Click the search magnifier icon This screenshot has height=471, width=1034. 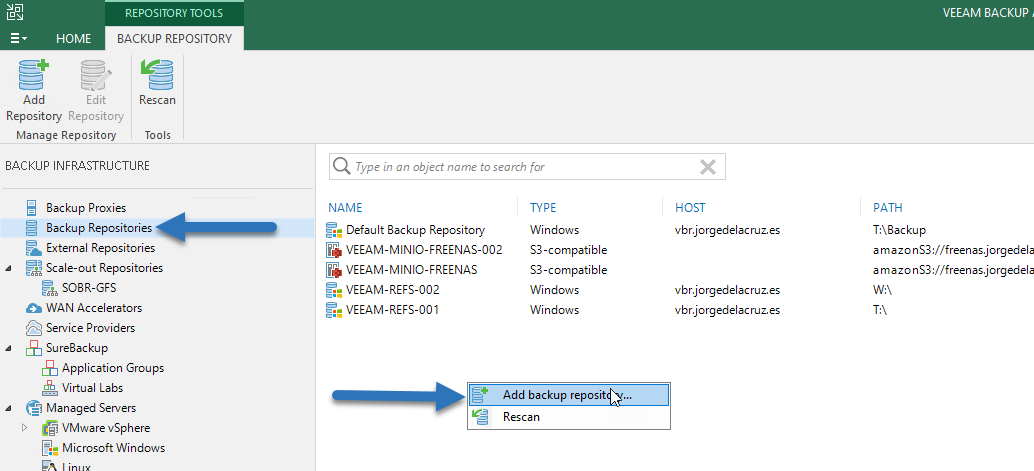point(342,166)
